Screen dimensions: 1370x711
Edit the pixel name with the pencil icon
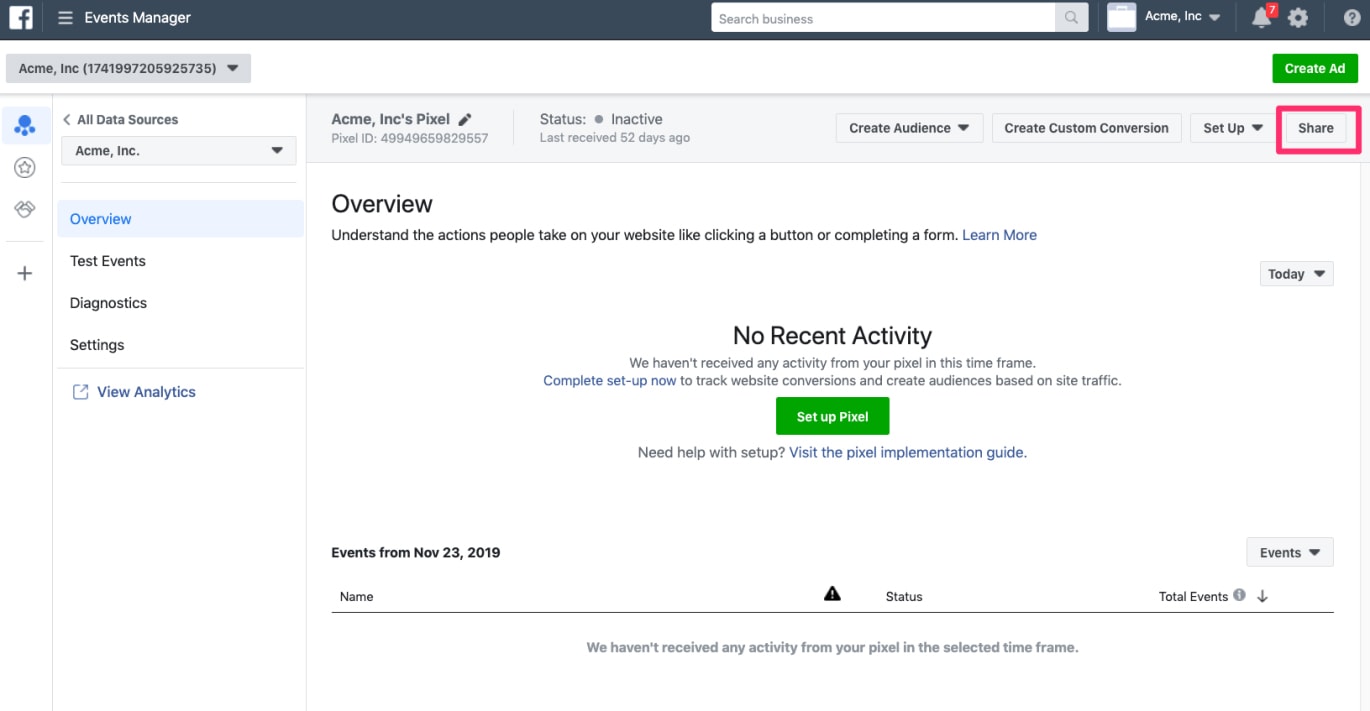coord(464,119)
